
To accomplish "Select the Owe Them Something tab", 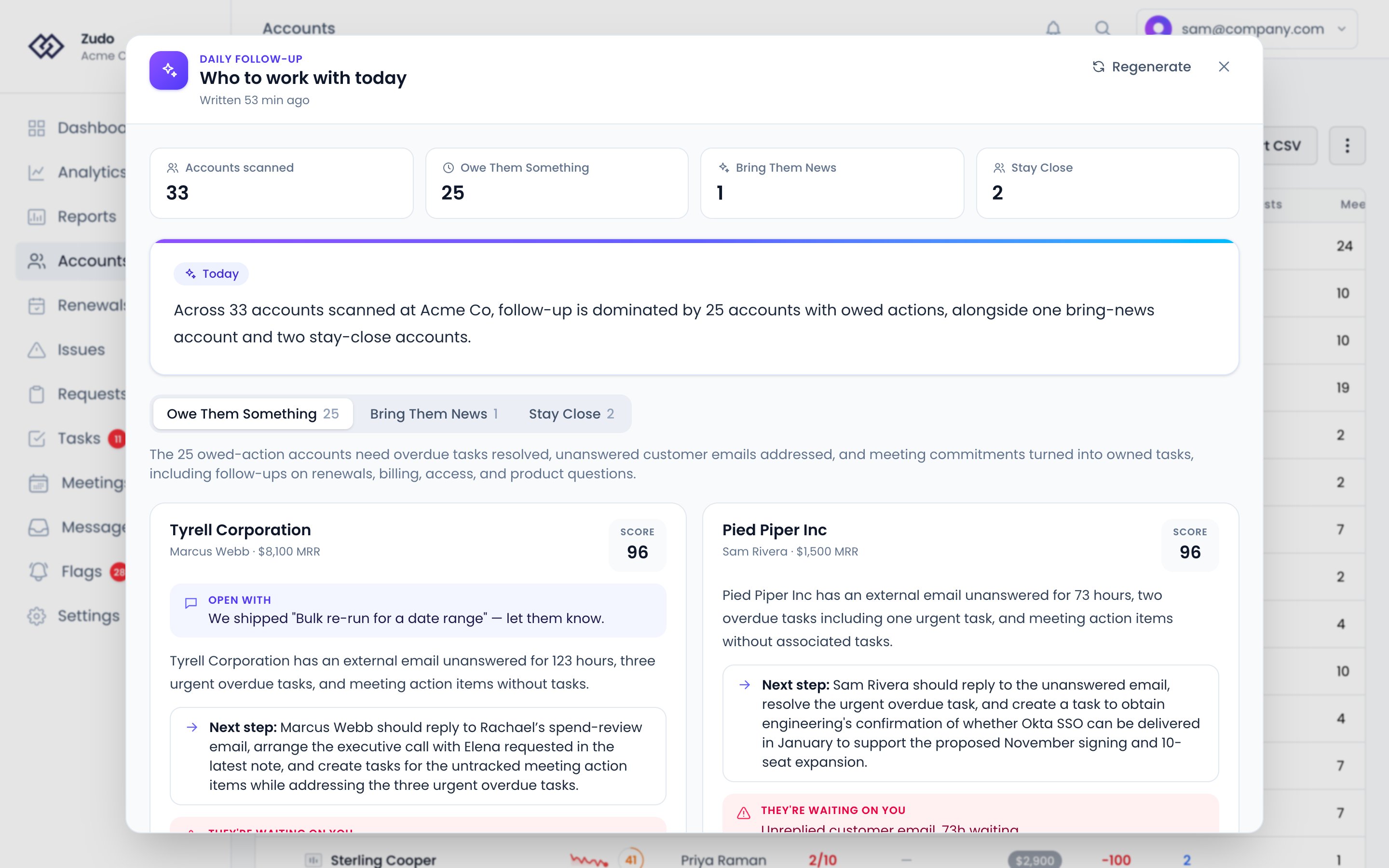I will pyautogui.click(x=253, y=414).
